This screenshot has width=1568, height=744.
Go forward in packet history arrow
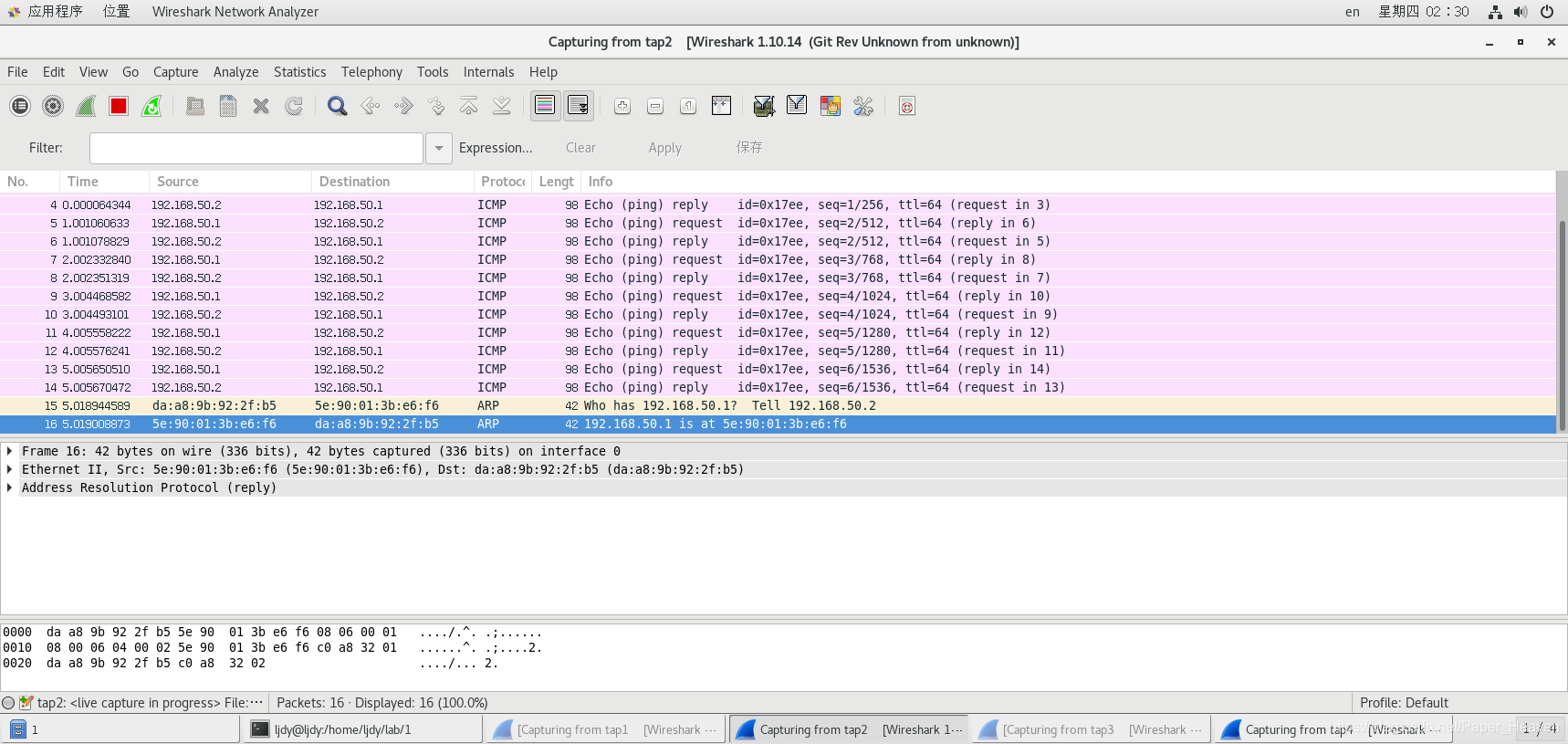(403, 106)
